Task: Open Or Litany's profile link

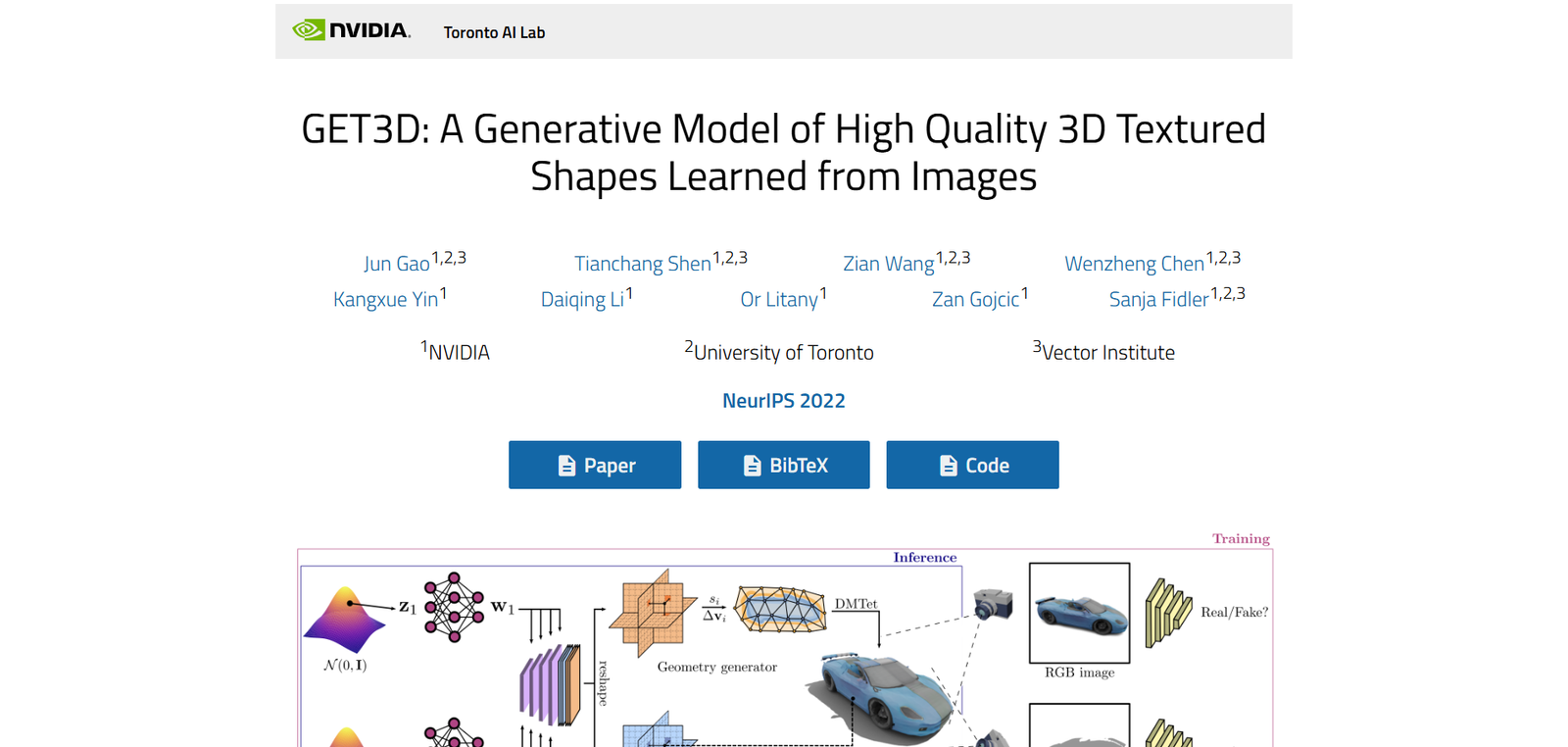Action: click(x=779, y=300)
